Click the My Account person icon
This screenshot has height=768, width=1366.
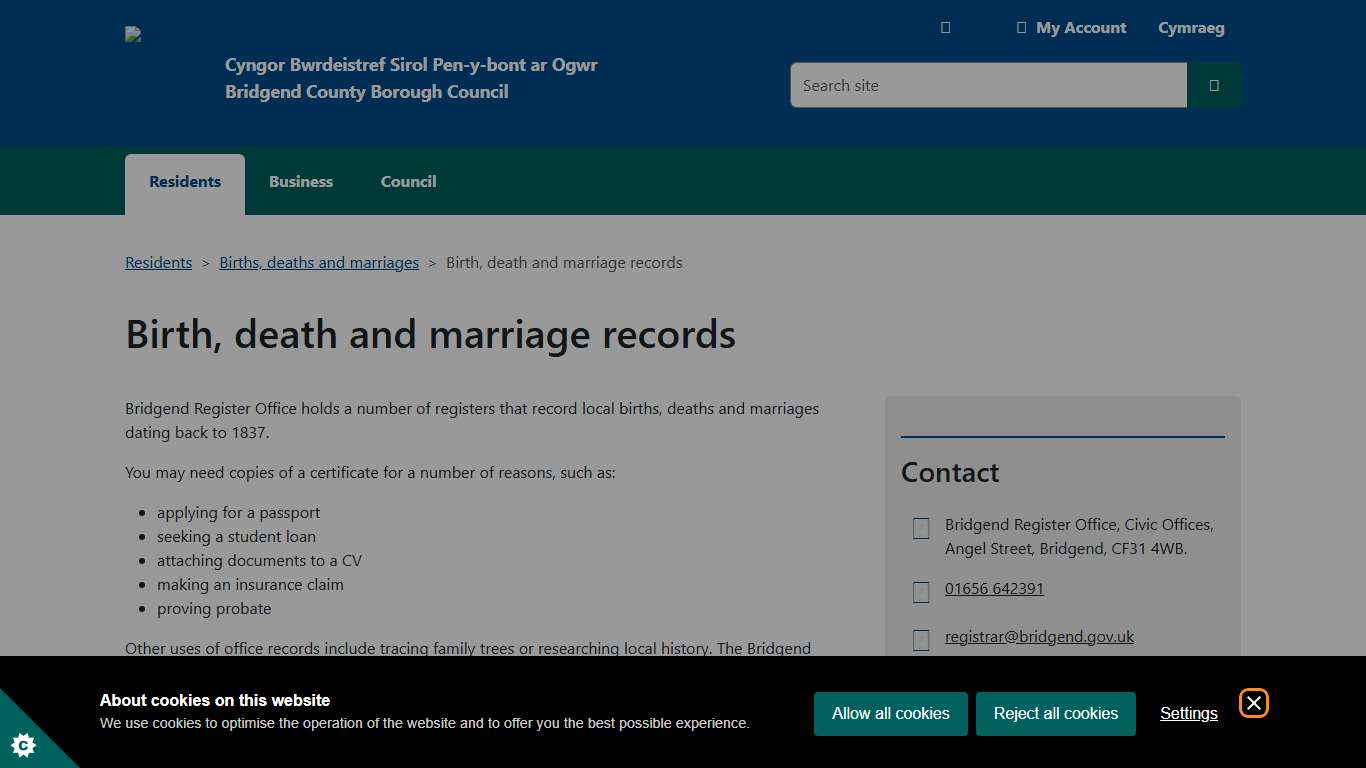(x=1019, y=27)
